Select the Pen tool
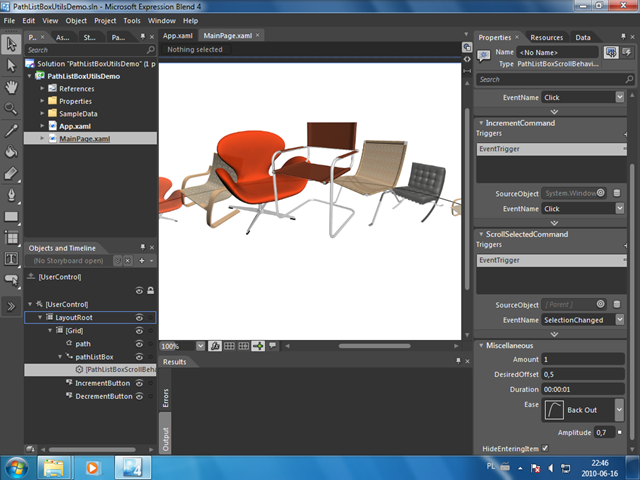Screen dimensions: 640x480 pyautogui.click(x=11, y=195)
